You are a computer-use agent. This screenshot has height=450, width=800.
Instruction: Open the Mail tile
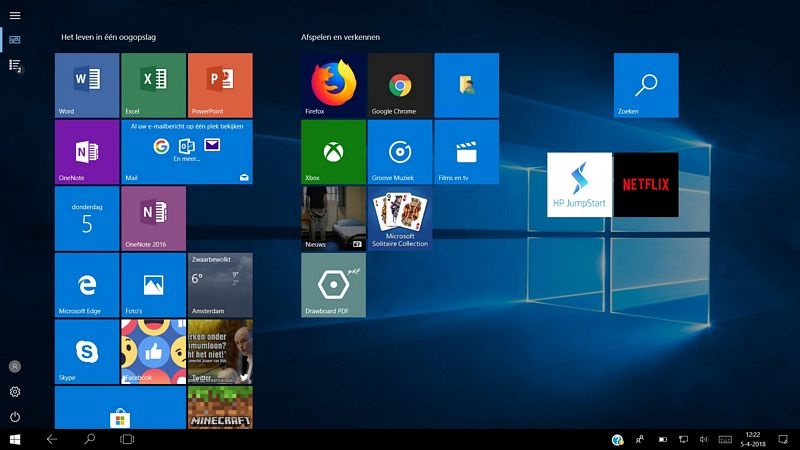[x=187, y=152]
